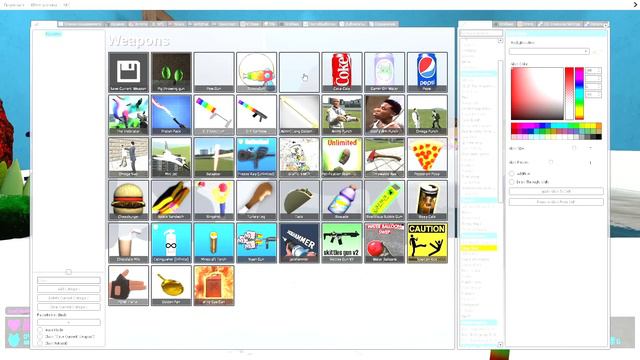Click the red alpha gradient strip

(569, 93)
